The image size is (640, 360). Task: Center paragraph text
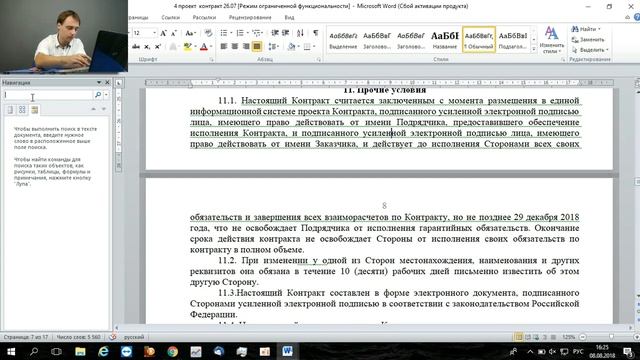(235, 47)
